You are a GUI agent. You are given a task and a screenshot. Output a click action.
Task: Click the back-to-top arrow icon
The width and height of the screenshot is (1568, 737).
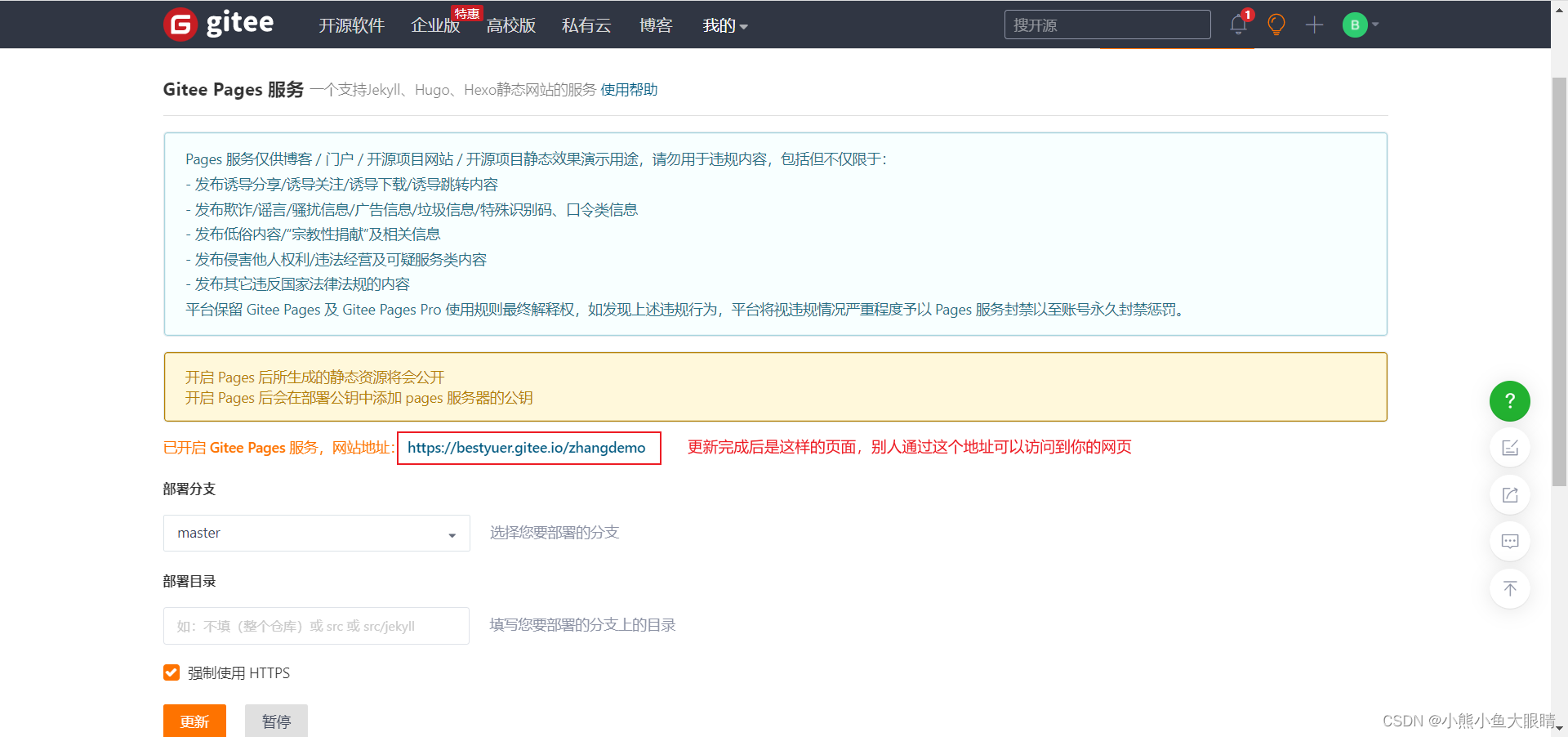coord(1510,588)
